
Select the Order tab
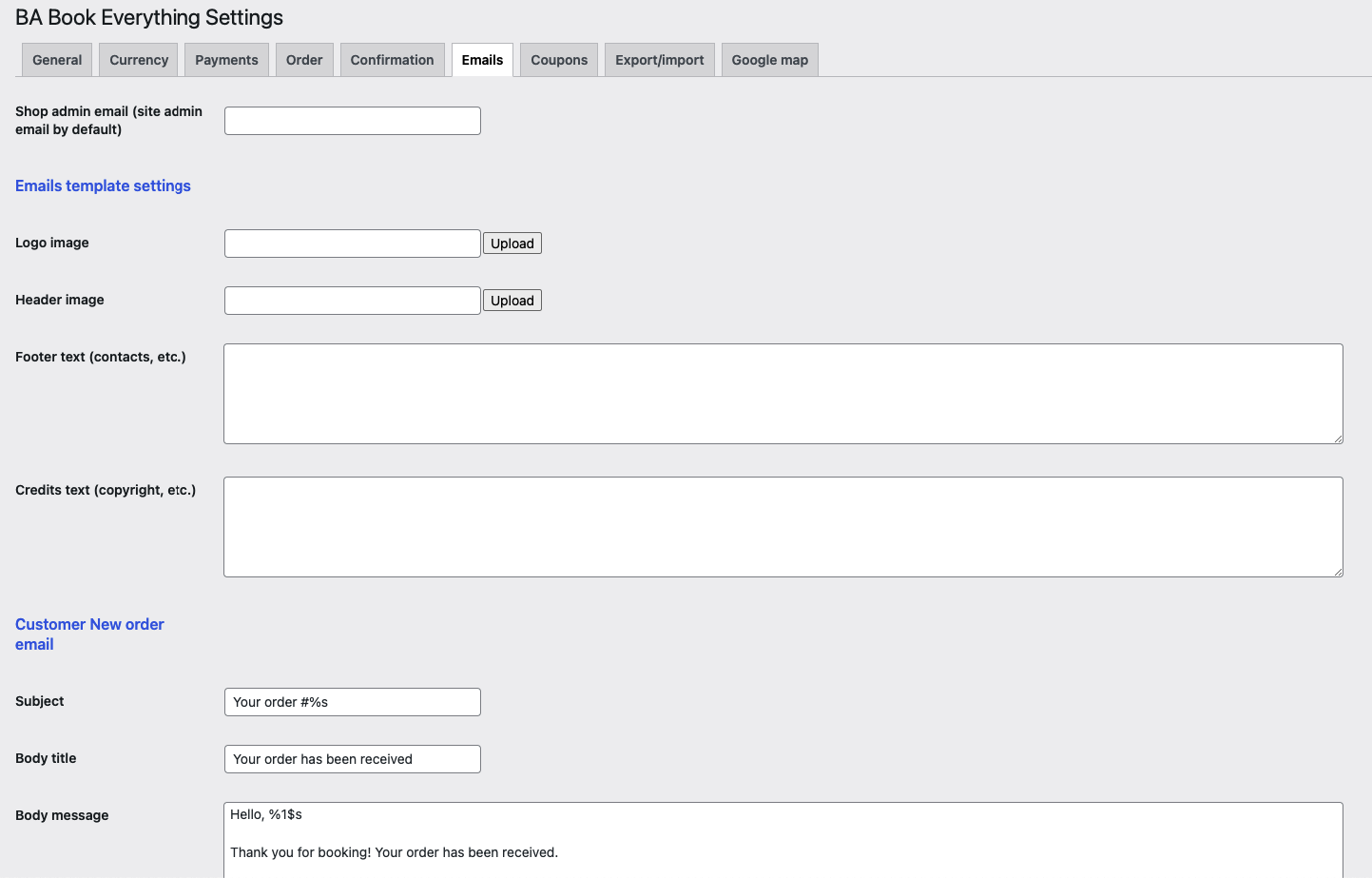304,60
